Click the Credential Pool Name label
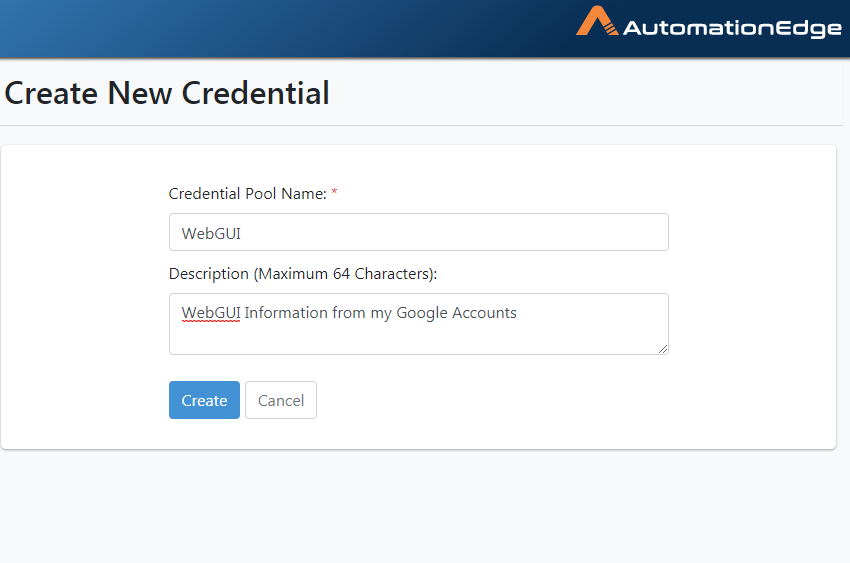 [247, 194]
